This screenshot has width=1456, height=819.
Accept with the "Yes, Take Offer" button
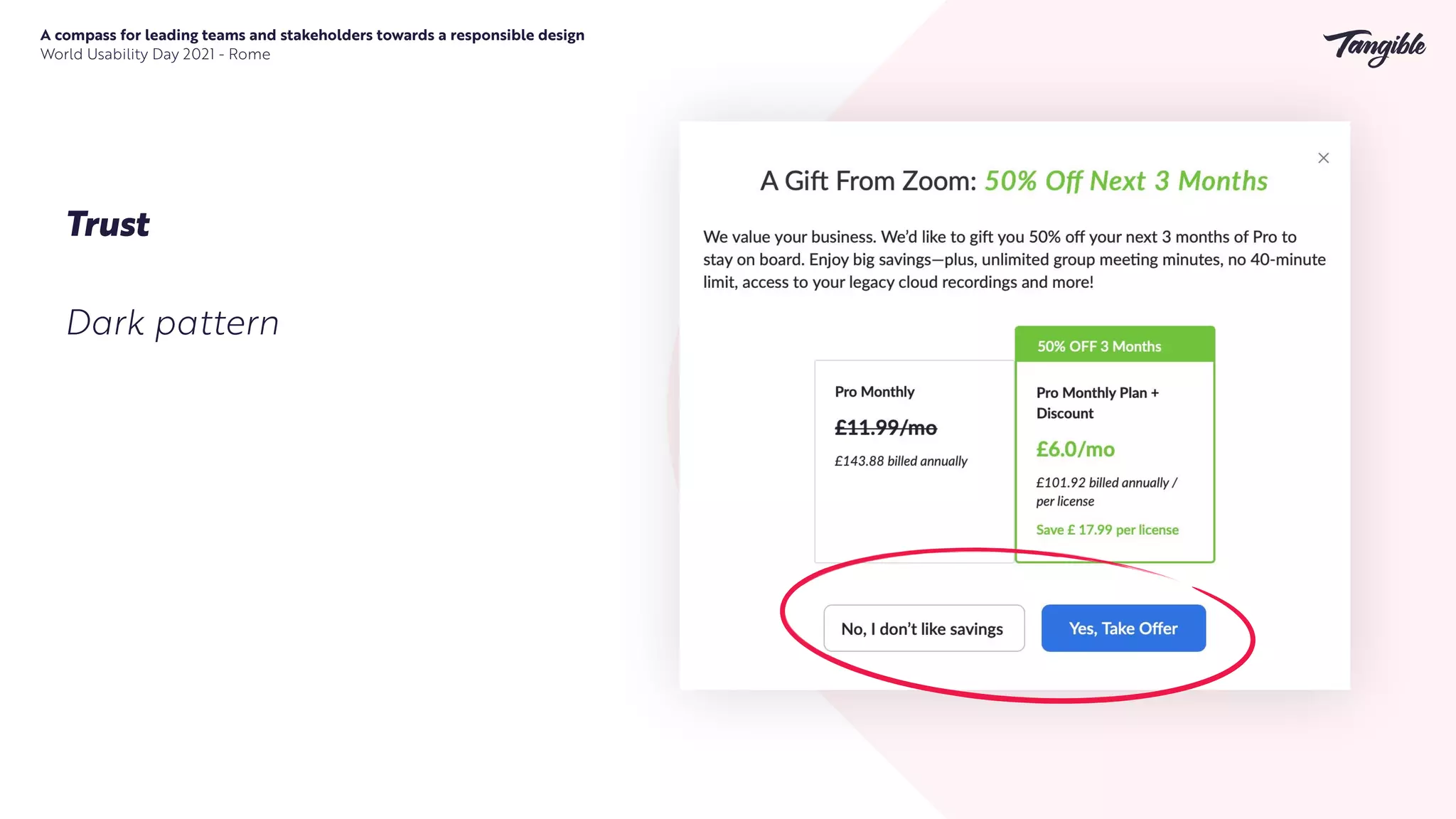click(1123, 628)
